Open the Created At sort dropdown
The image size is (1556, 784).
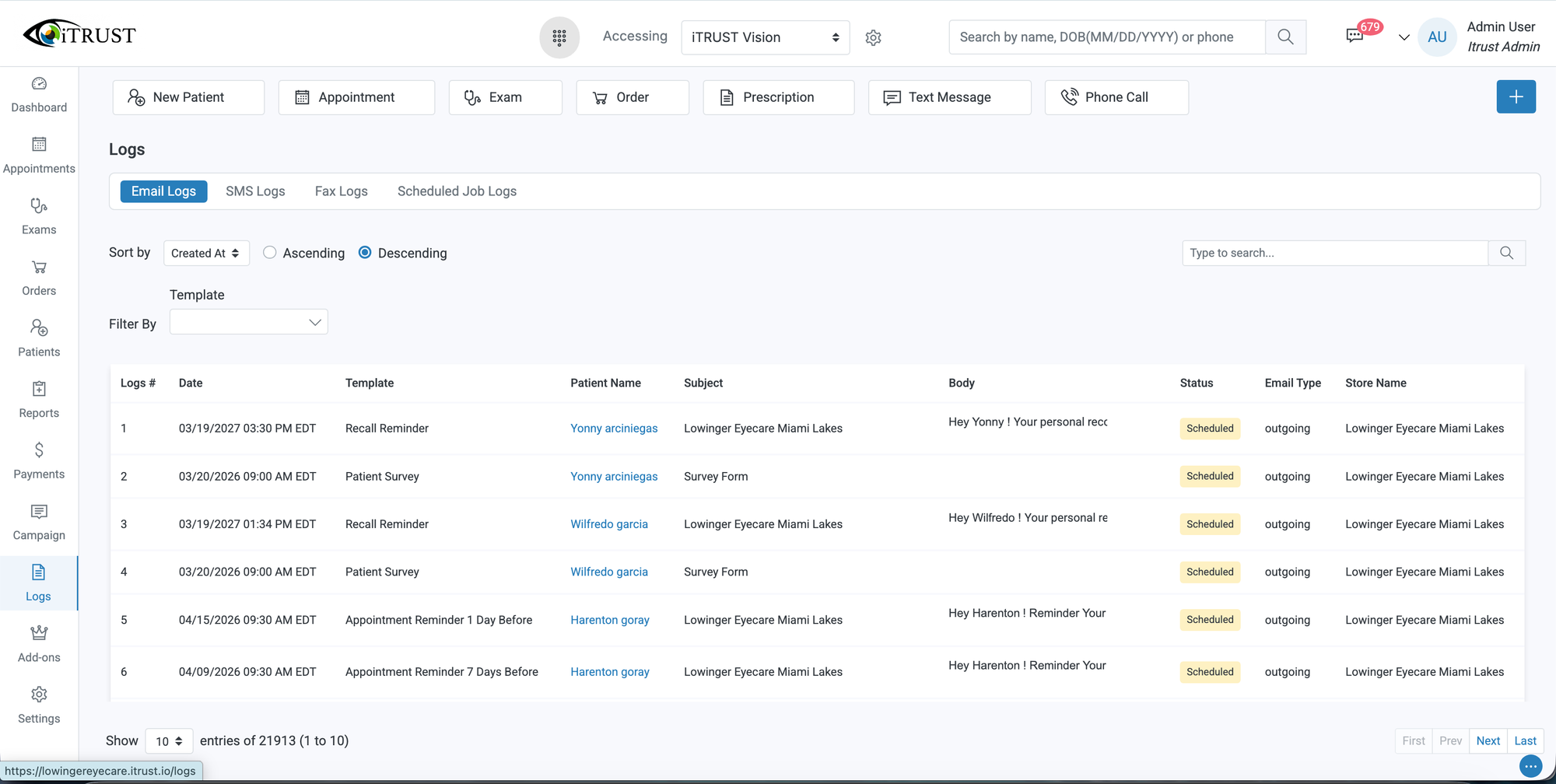point(206,254)
